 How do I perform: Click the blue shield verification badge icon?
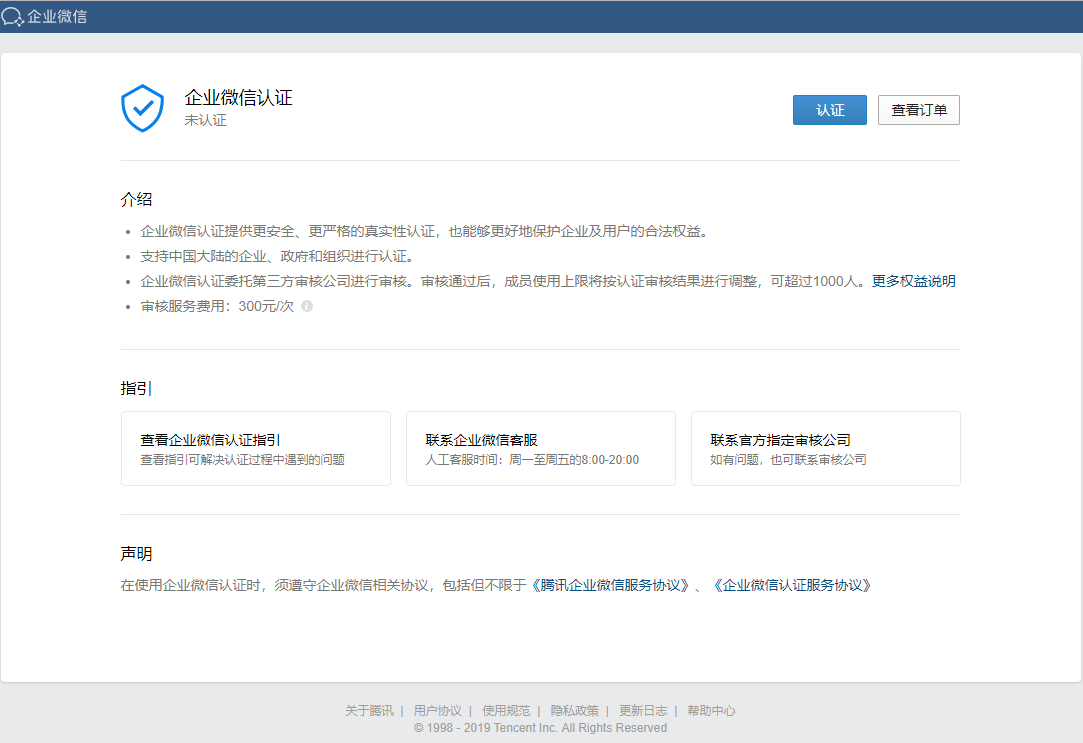tap(142, 107)
